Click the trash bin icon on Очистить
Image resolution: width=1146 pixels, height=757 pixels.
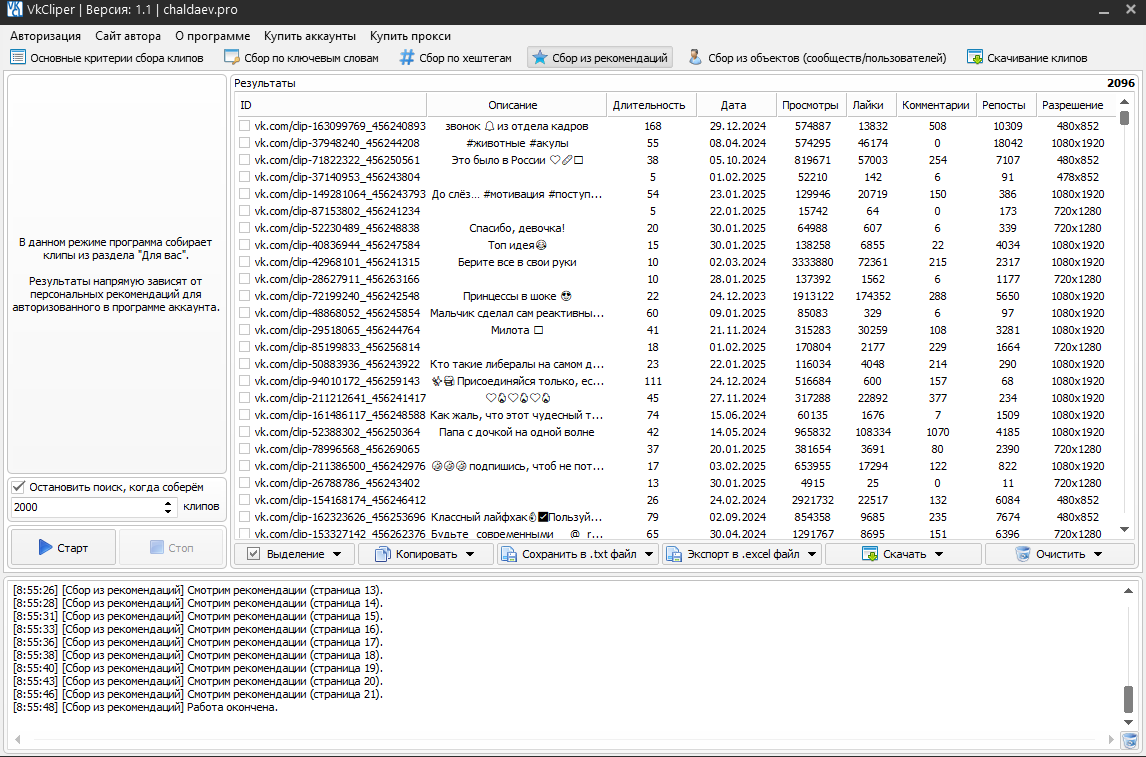[x=1022, y=555]
